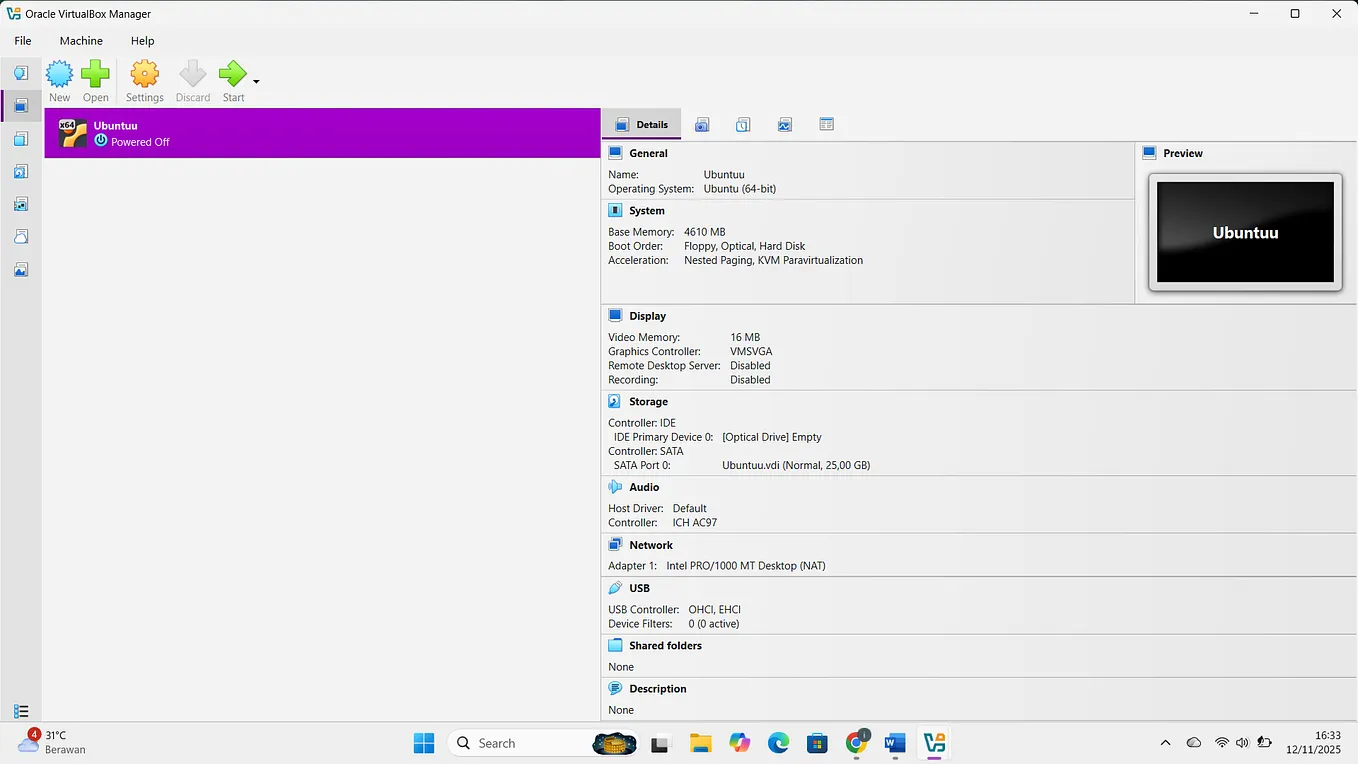The height and width of the screenshot is (764, 1358).
Task: Click the USB section header
Action: tap(639, 588)
